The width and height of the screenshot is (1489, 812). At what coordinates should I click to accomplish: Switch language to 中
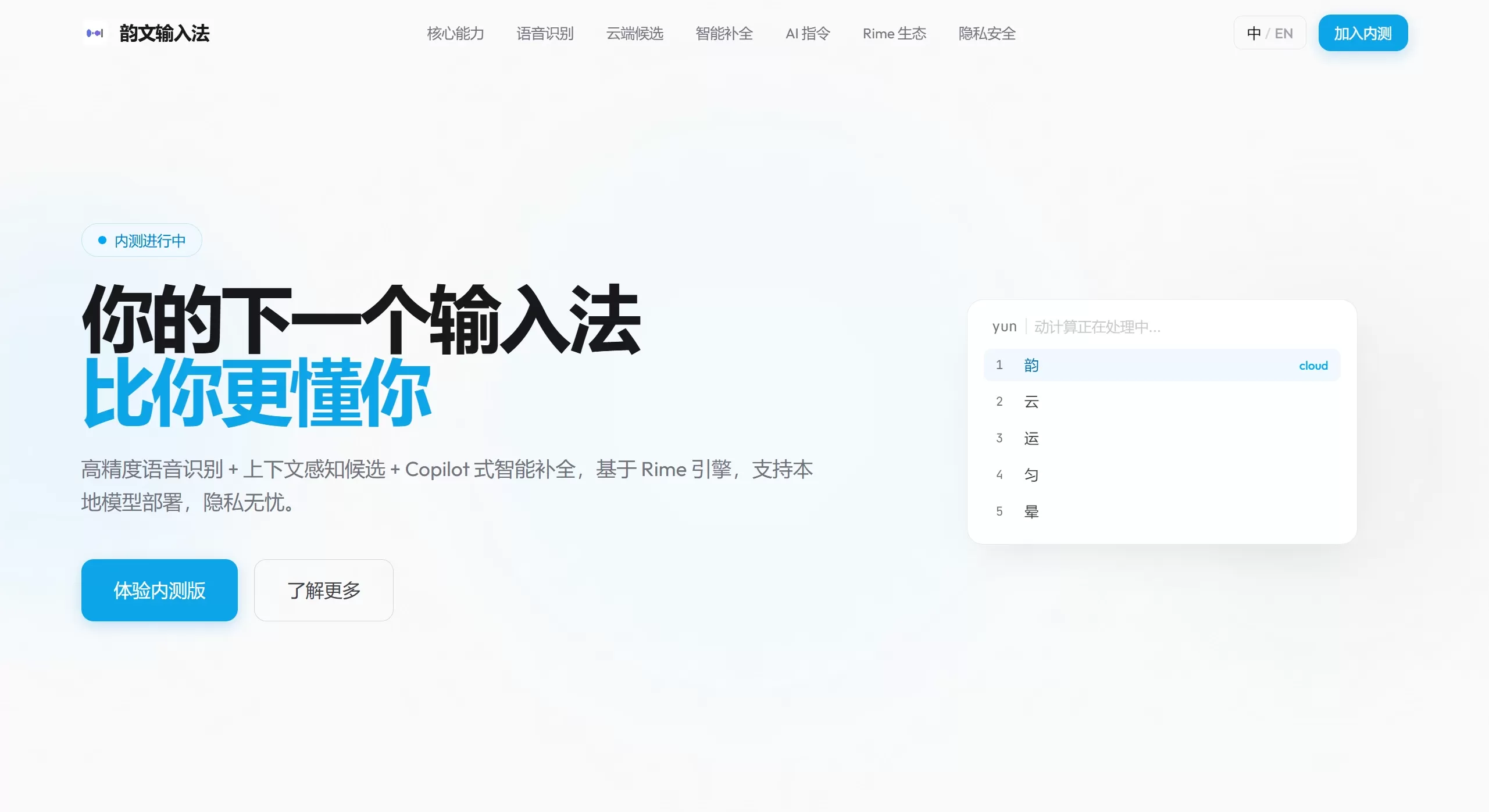(x=1255, y=33)
